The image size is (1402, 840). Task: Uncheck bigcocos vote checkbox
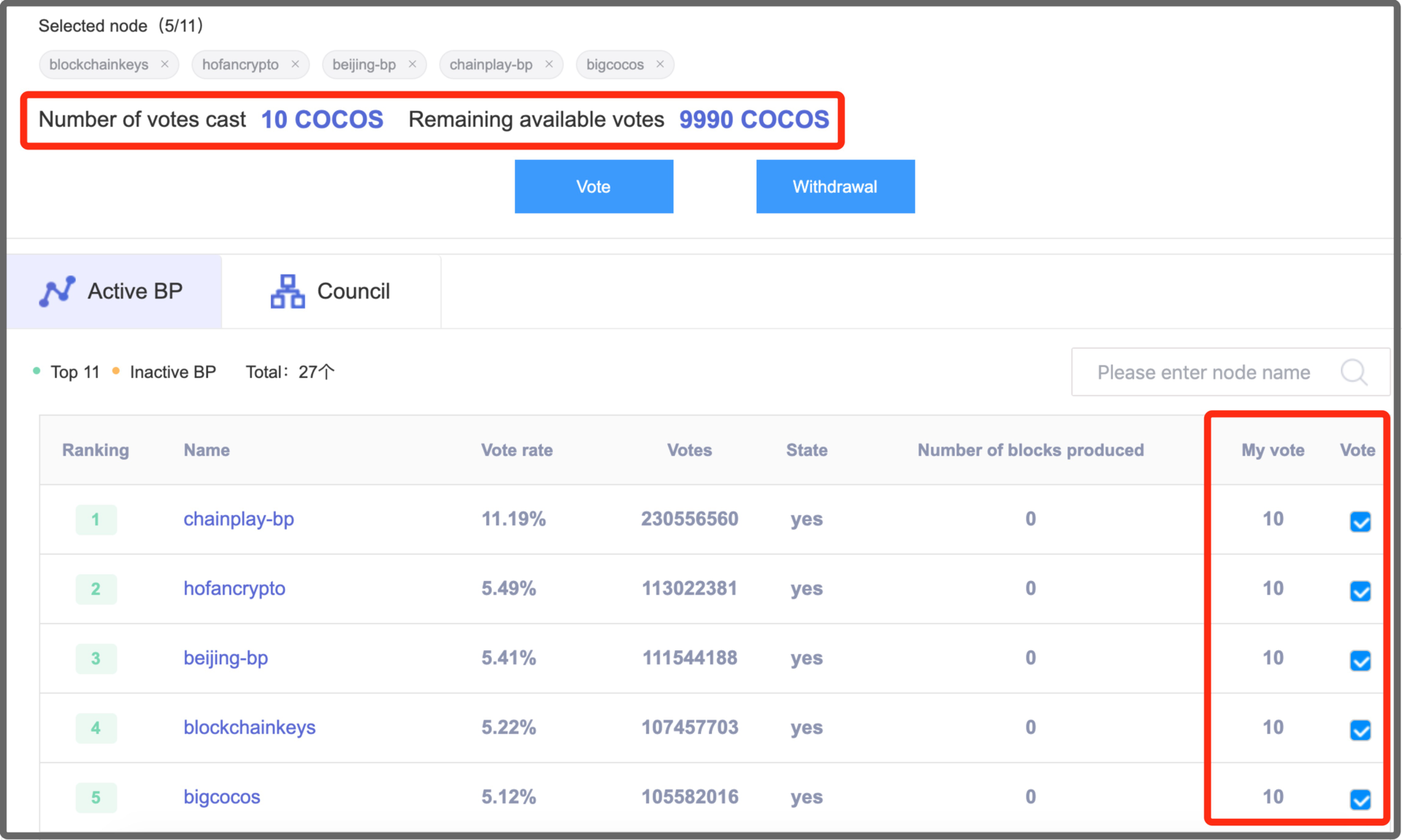click(x=1360, y=799)
